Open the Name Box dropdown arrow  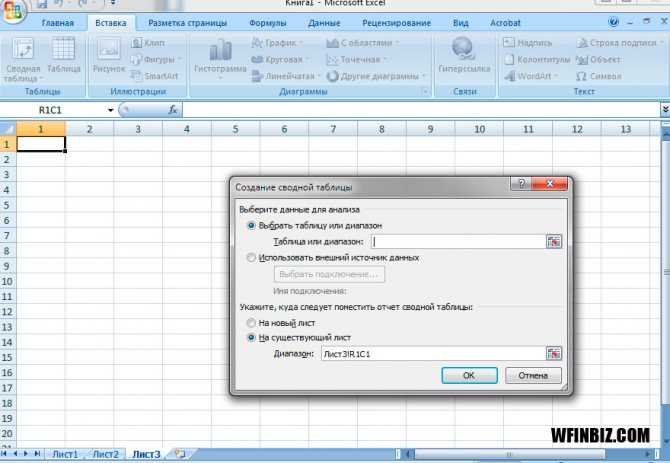[110, 110]
